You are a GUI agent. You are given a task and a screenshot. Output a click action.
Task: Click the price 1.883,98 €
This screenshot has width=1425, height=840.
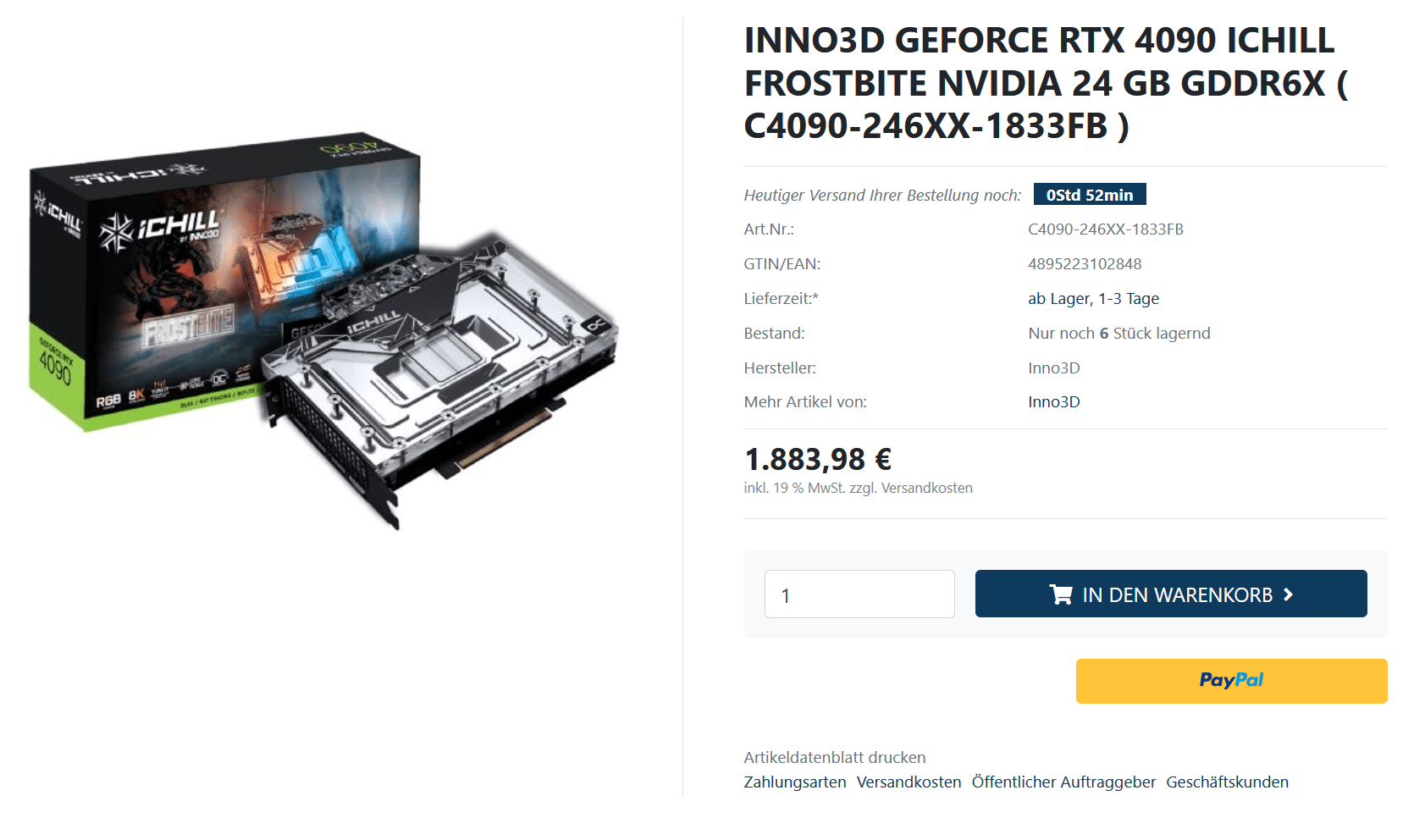point(818,459)
